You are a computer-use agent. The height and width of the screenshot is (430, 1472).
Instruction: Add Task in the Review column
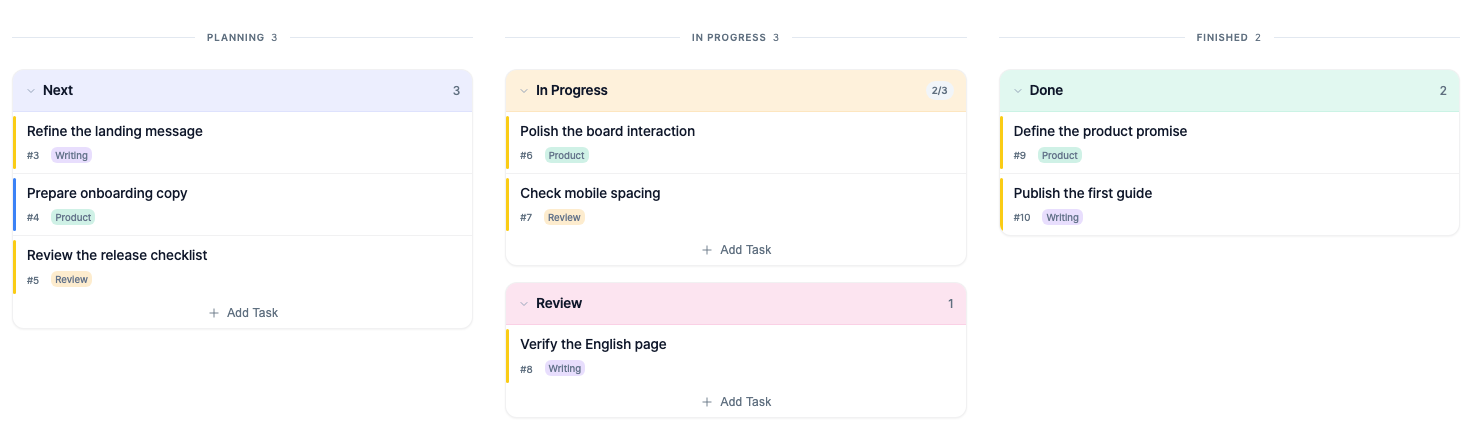click(x=736, y=402)
